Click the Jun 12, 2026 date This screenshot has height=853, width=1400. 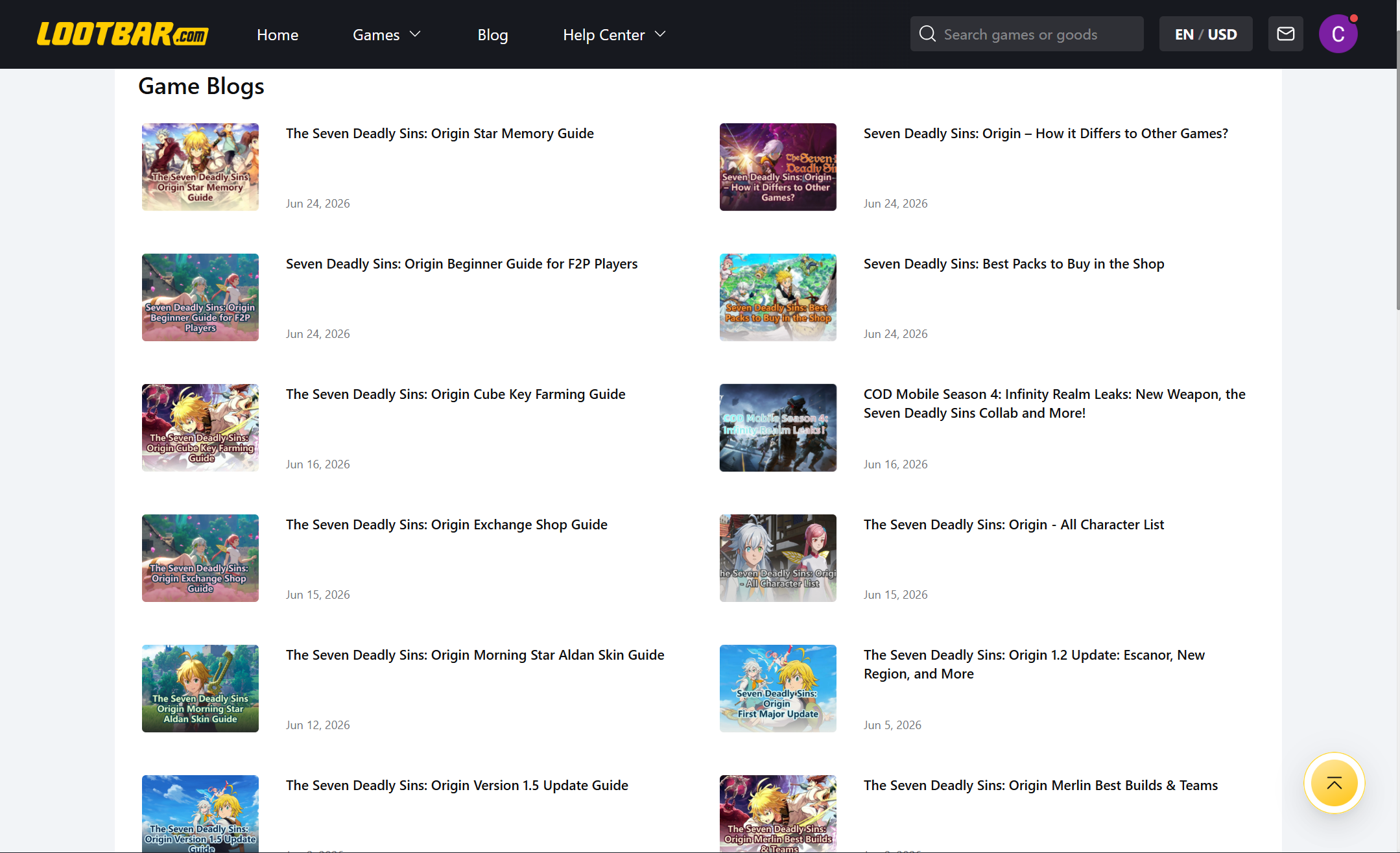[318, 725]
